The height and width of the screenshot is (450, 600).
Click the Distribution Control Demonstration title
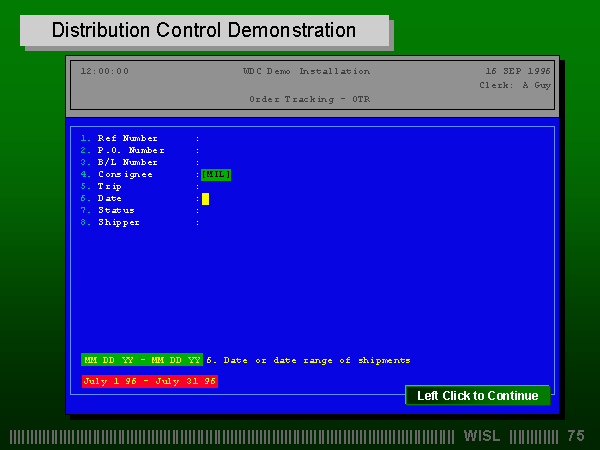coord(204,30)
